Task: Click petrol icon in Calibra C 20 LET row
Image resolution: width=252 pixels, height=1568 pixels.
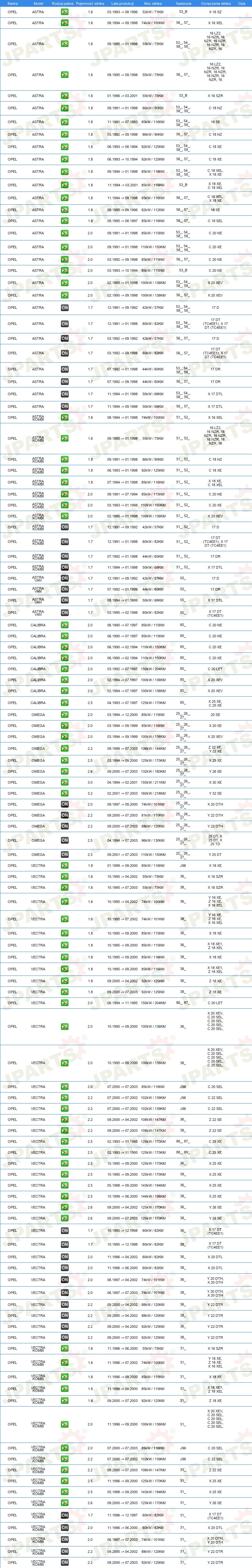Action: click(64, 669)
